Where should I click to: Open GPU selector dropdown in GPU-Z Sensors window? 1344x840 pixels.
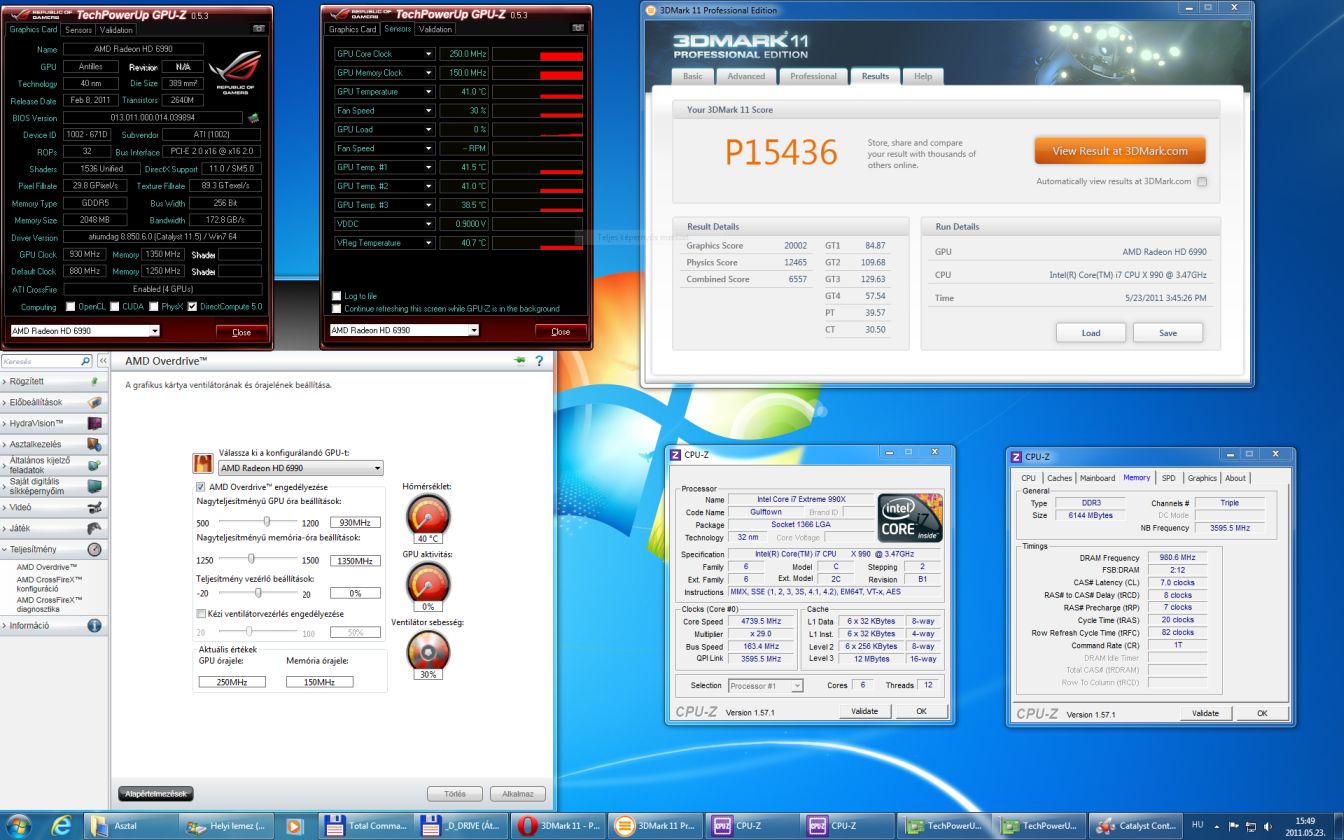(474, 331)
